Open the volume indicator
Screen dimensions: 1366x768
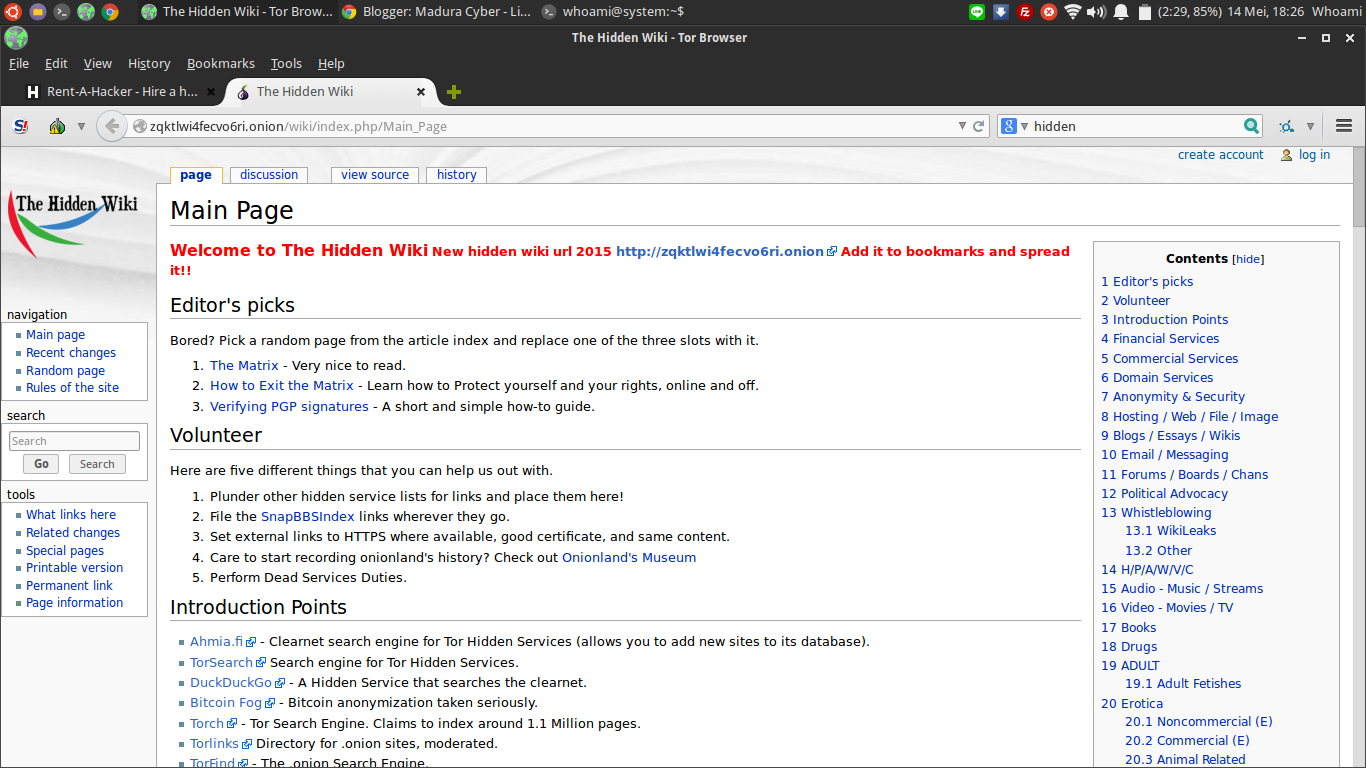1097,12
